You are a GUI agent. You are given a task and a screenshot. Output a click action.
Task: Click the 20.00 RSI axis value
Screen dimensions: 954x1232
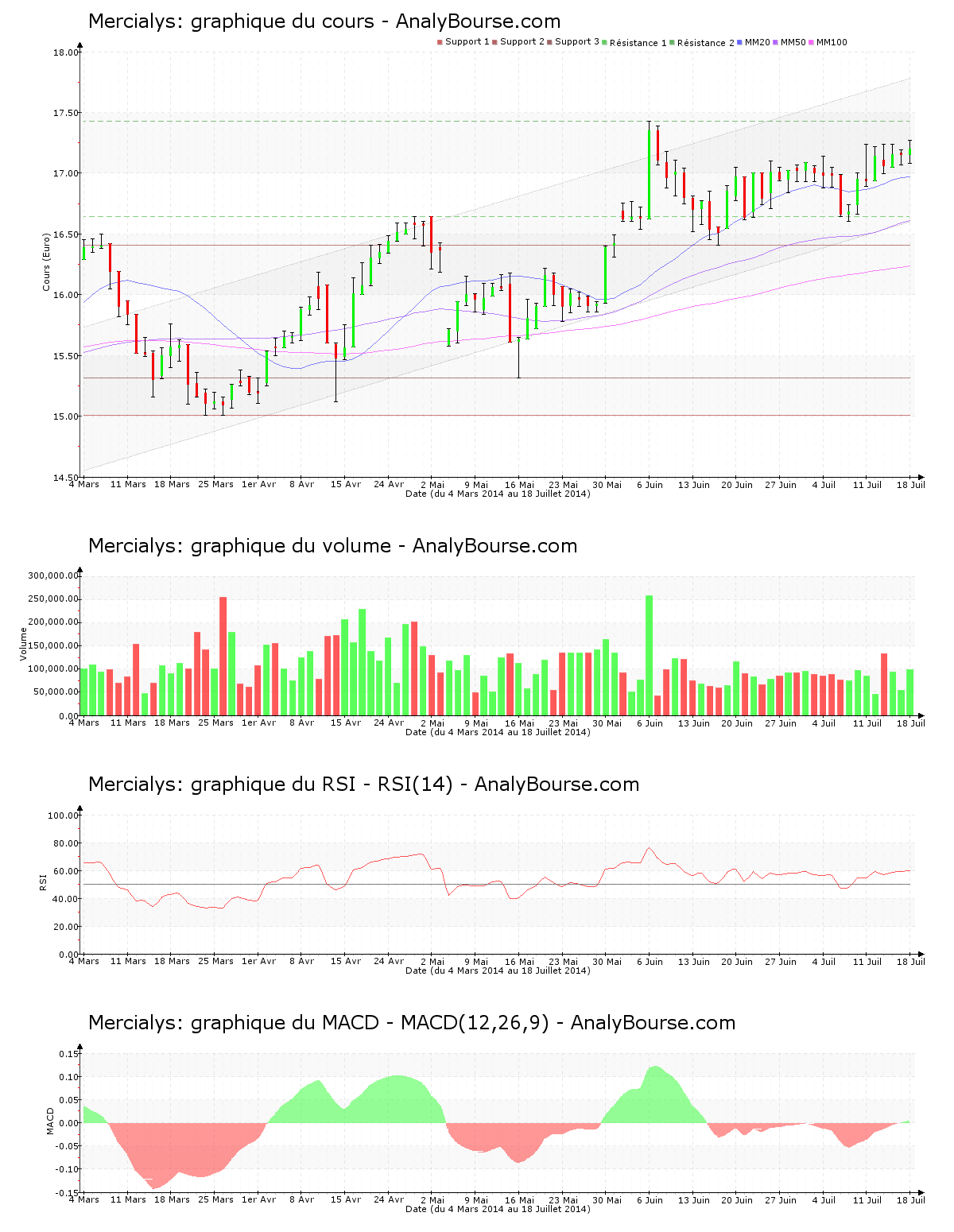coord(66,927)
